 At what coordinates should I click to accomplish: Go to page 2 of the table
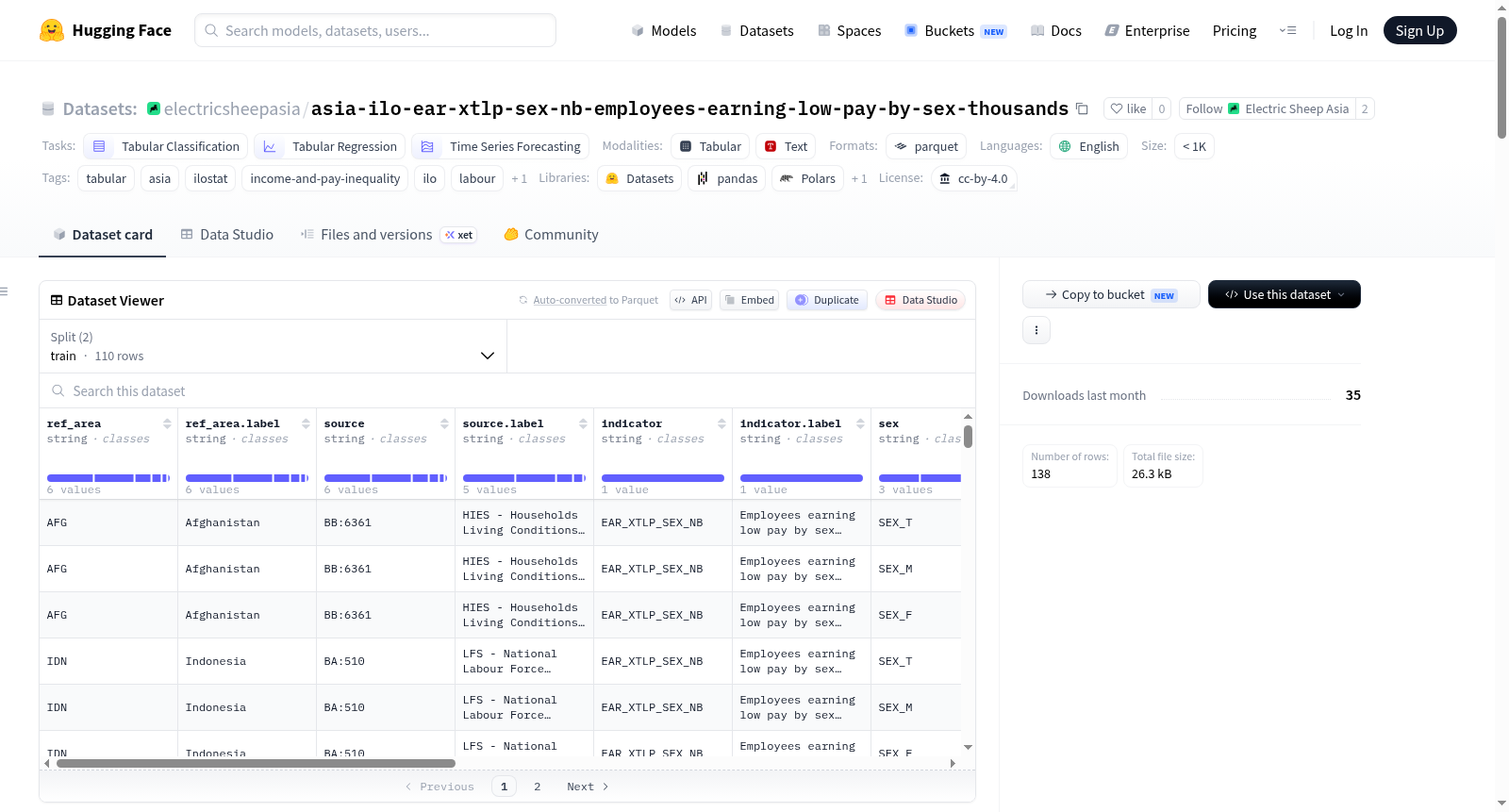point(538,787)
